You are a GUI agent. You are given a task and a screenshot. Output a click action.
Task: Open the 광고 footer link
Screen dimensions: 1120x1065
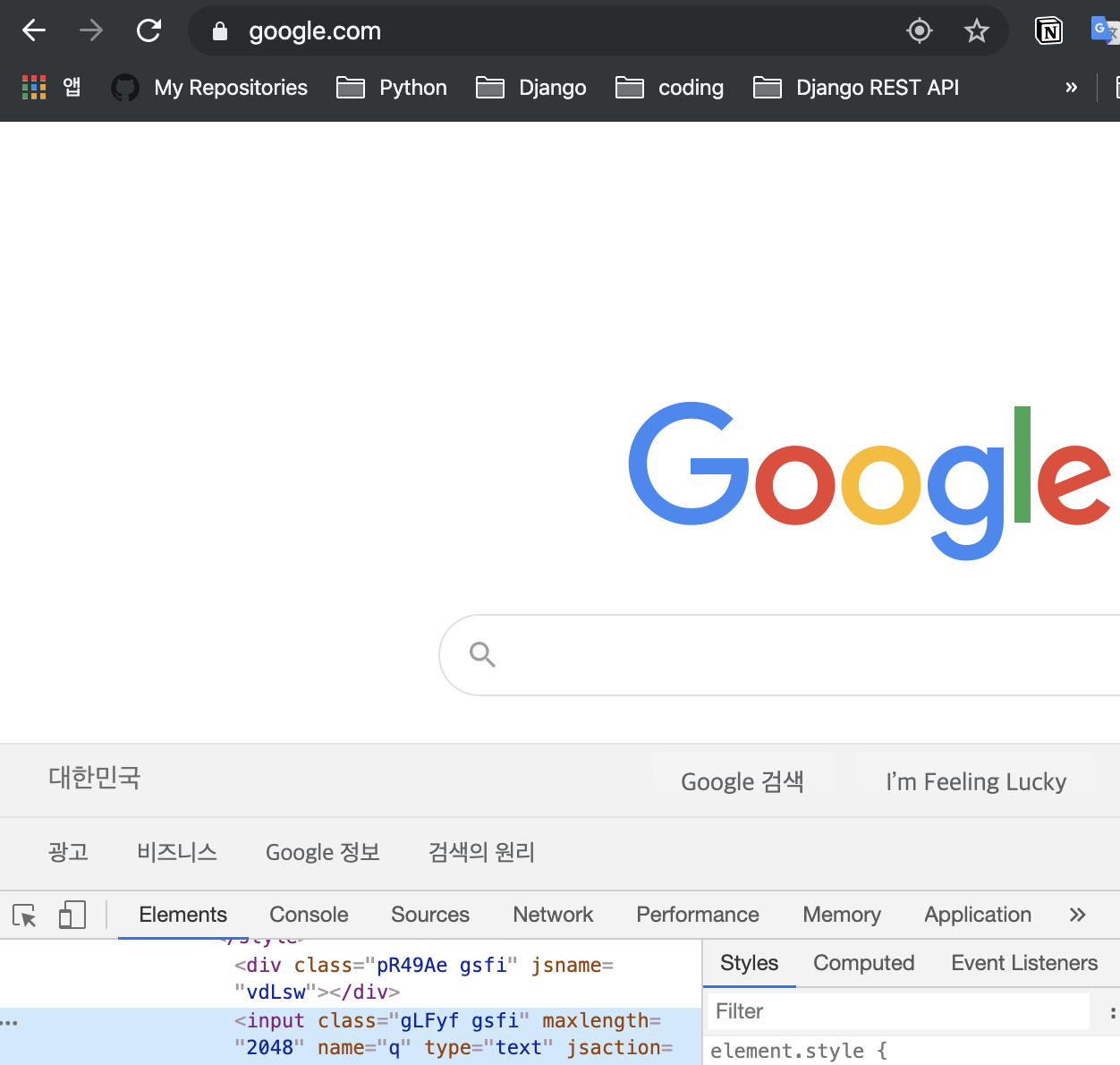[68, 852]
